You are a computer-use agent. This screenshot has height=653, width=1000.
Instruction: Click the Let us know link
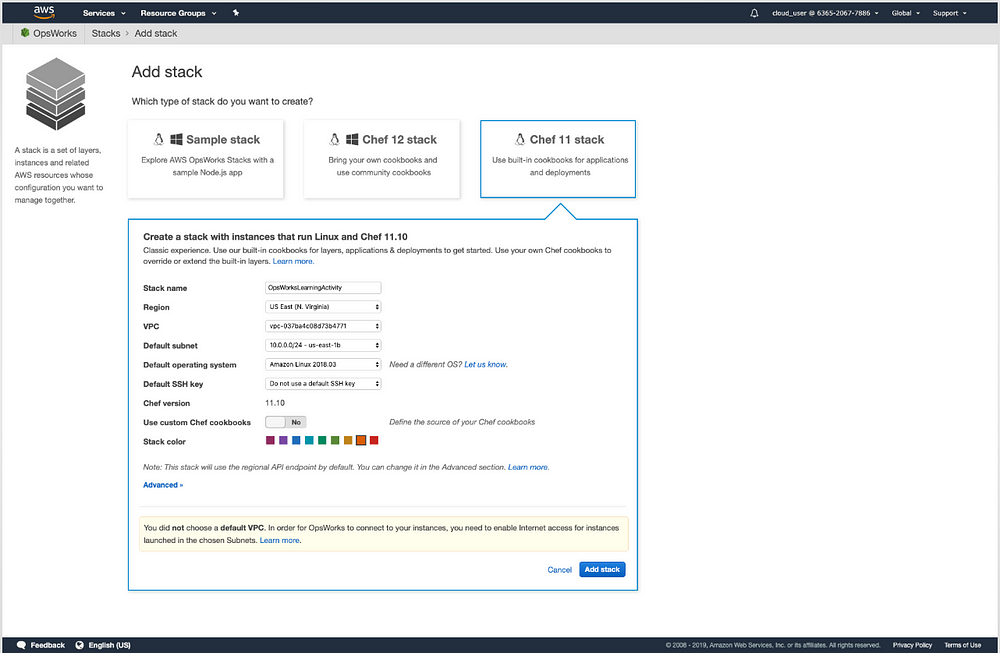click(485, 364)
